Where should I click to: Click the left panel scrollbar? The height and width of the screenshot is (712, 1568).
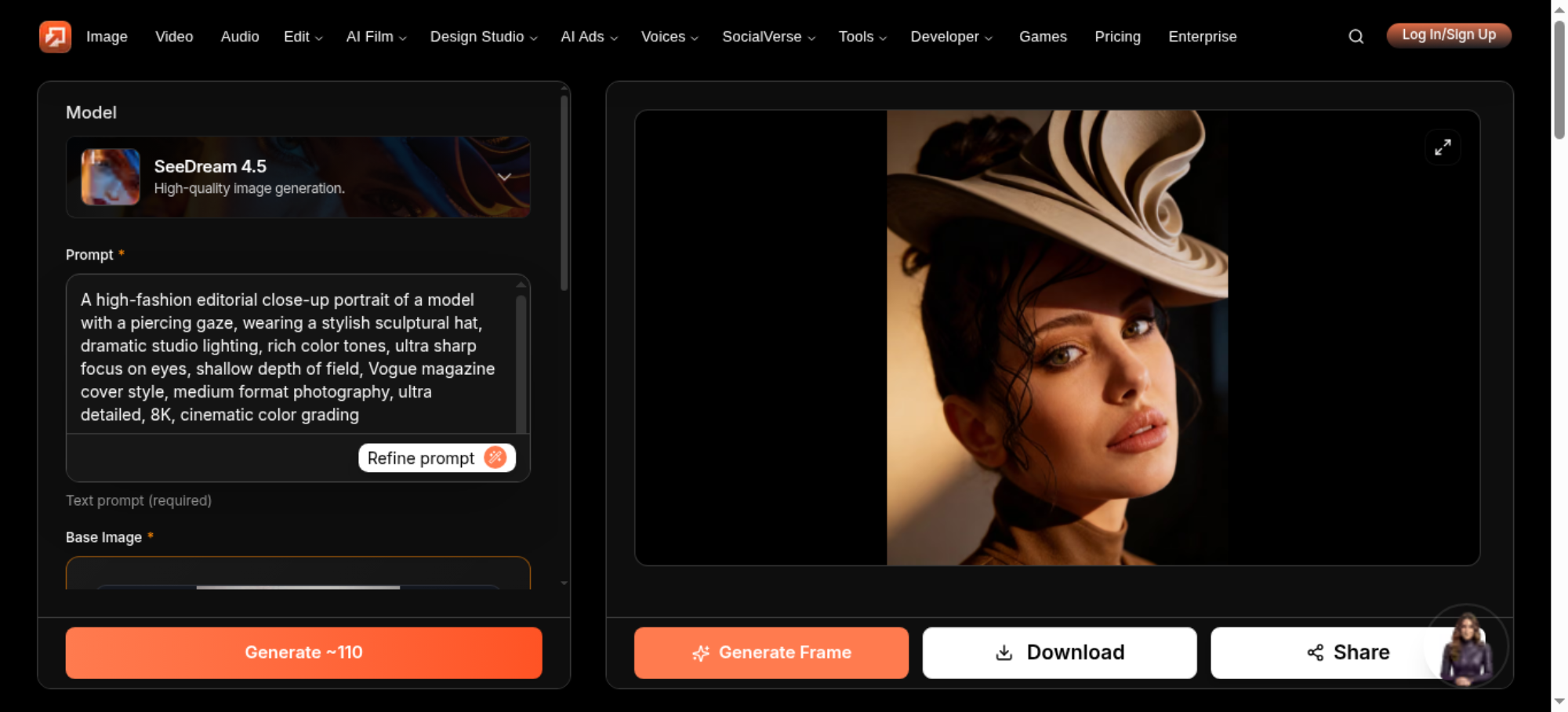click(x=564, y=192)
